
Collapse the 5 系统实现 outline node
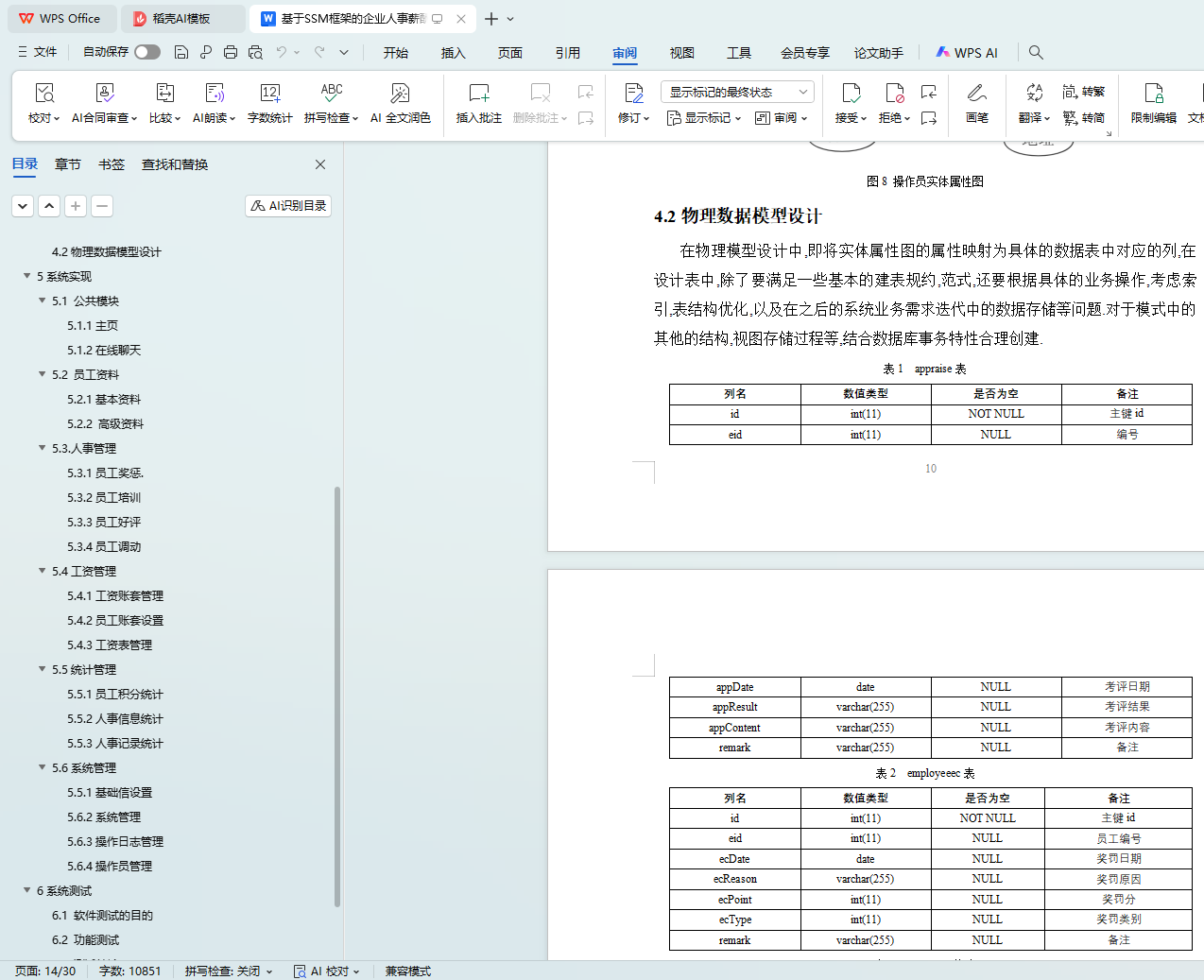(x=26, y=276)
